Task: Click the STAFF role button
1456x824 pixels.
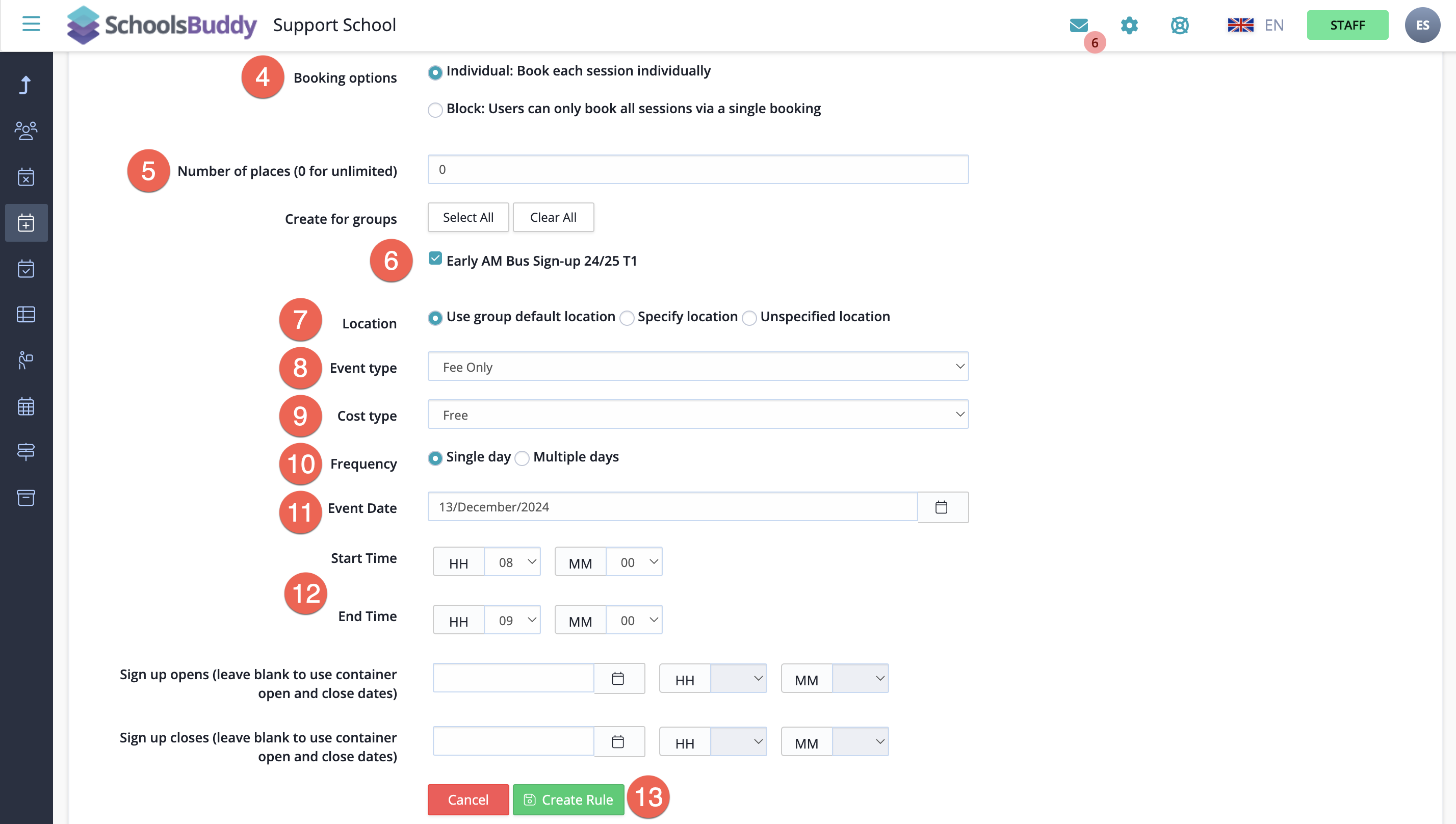Action: coord(1347,25)
